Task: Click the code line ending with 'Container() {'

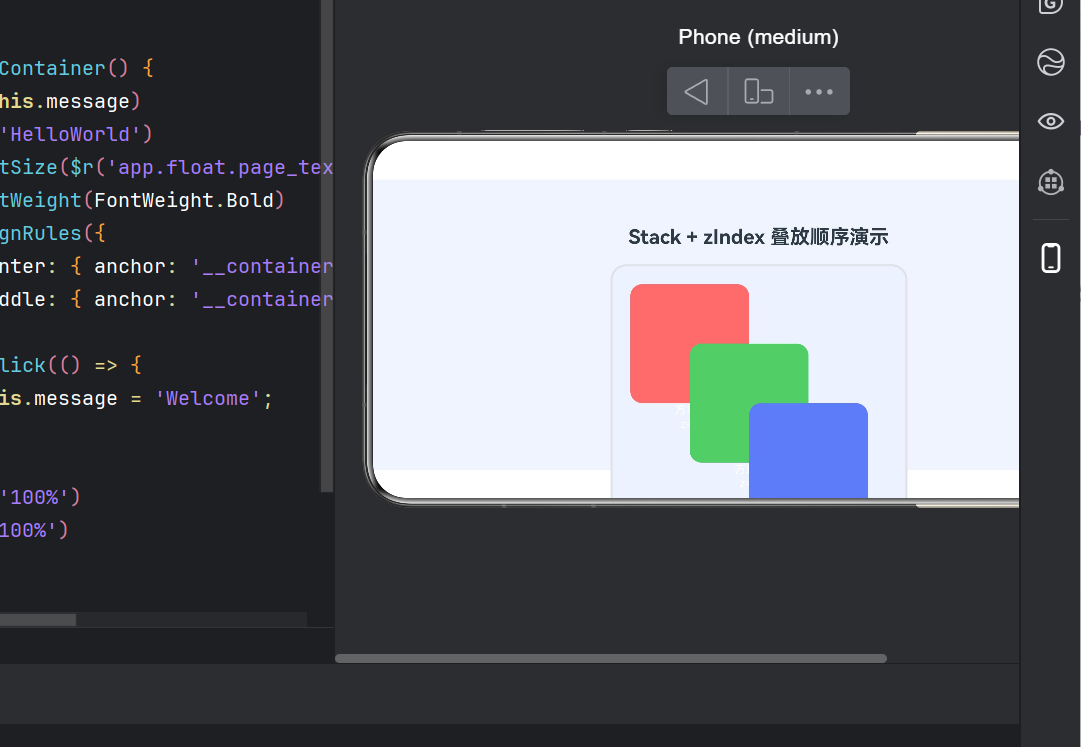Action: coord(77,68)
